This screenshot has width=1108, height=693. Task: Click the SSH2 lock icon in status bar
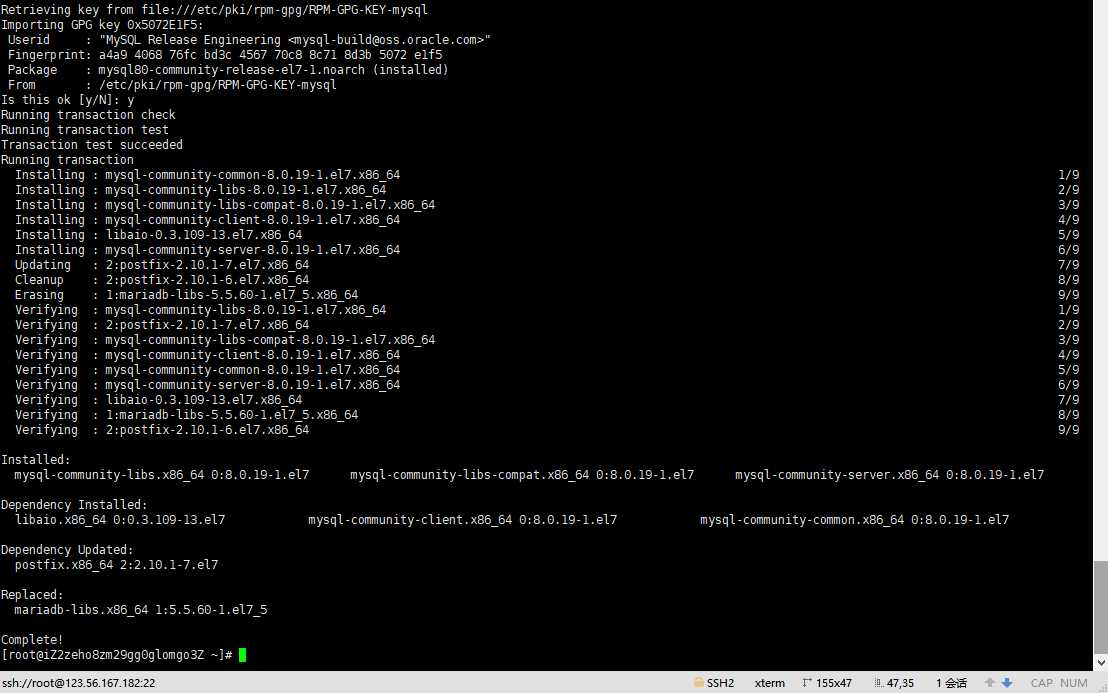click(x=699, y=682)
